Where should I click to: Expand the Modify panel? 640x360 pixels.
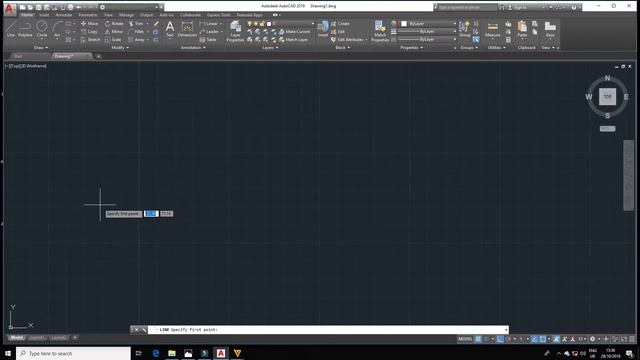120,48
